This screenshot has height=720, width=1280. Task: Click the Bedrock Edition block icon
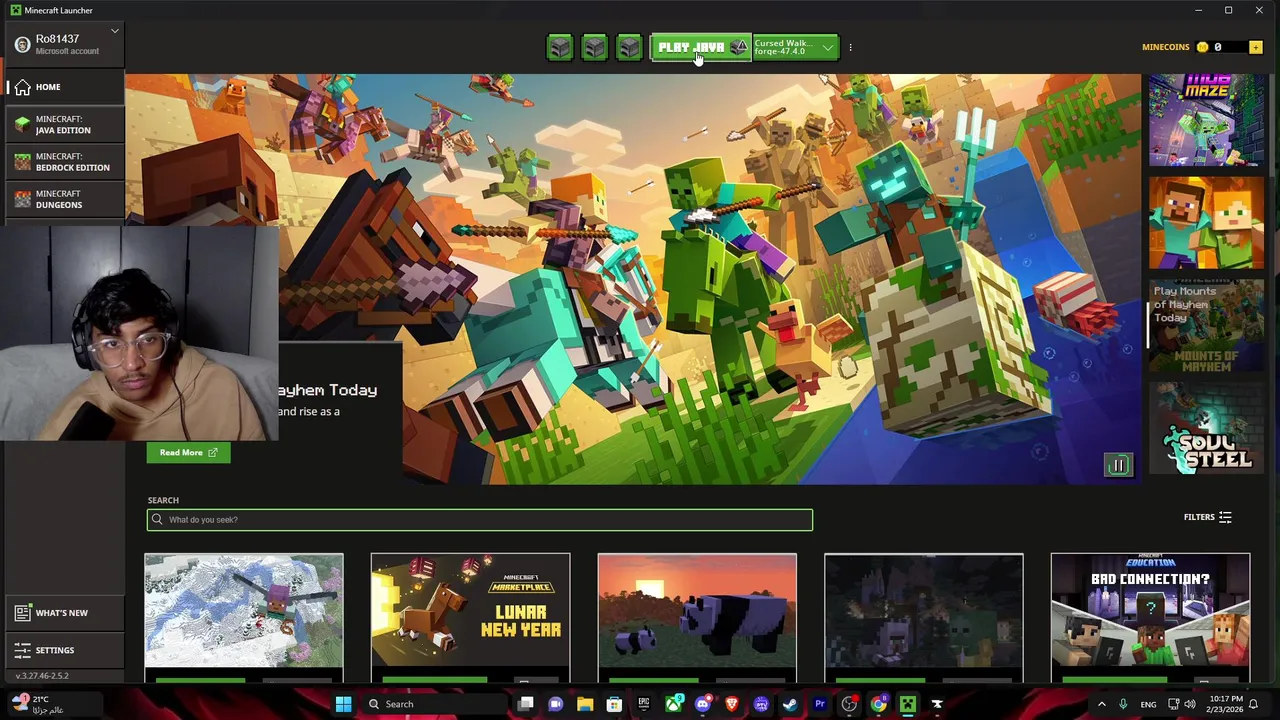tap(22, 162)
